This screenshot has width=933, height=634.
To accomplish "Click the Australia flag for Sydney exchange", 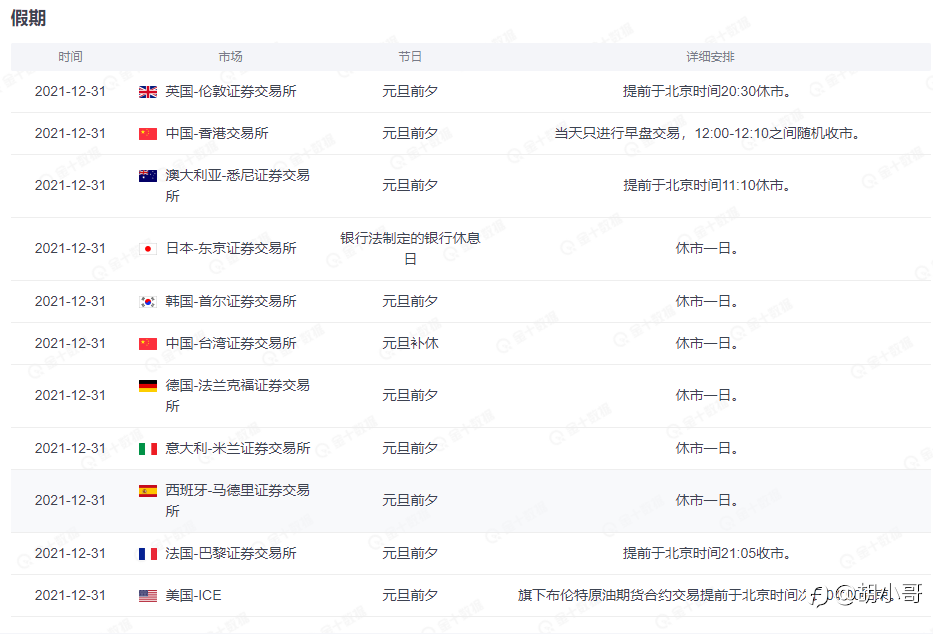I will [148, 176].
